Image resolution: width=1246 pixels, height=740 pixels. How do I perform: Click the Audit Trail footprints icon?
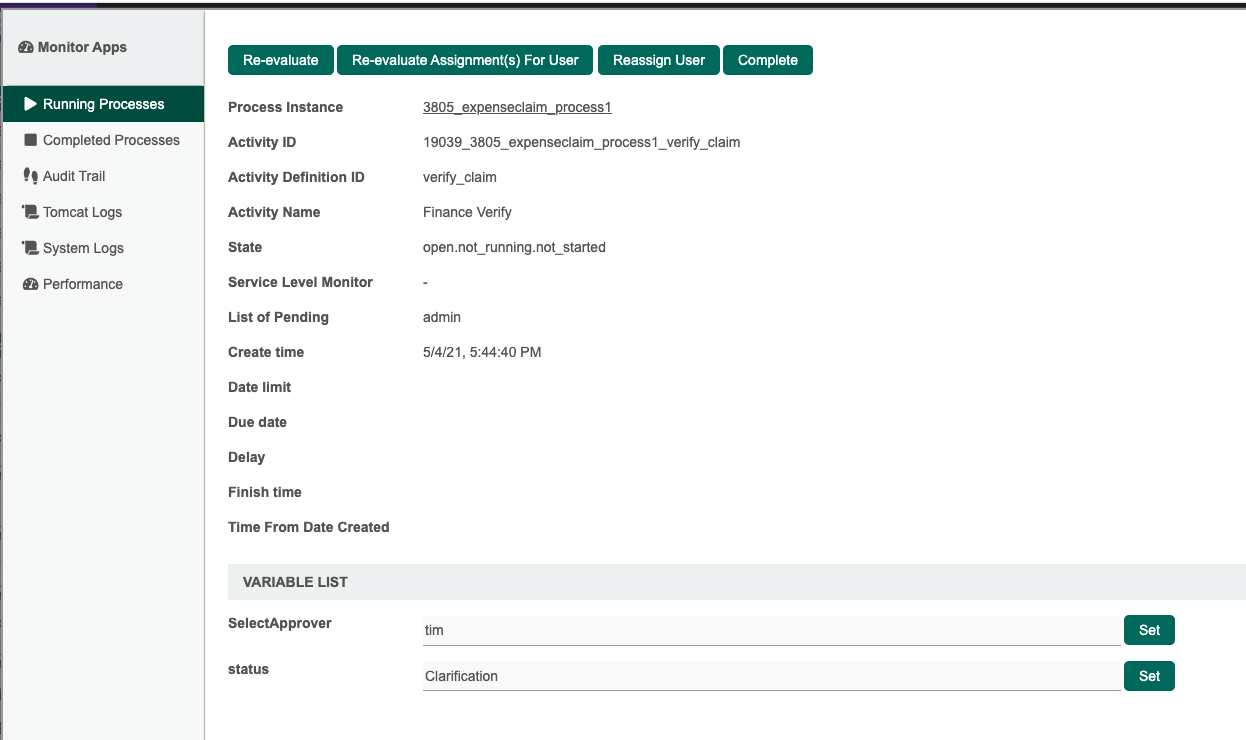point(31,176)
